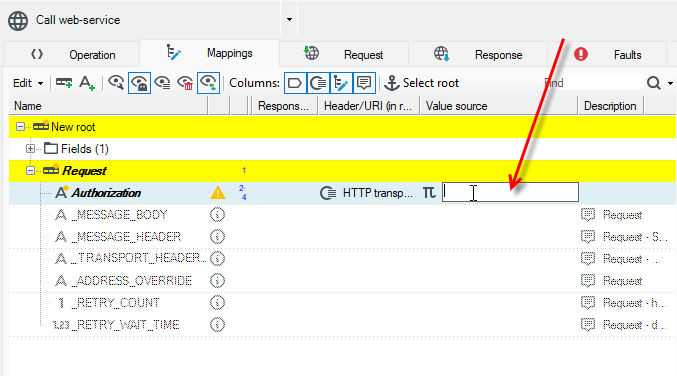Click the Description column header

click(610, 106)
